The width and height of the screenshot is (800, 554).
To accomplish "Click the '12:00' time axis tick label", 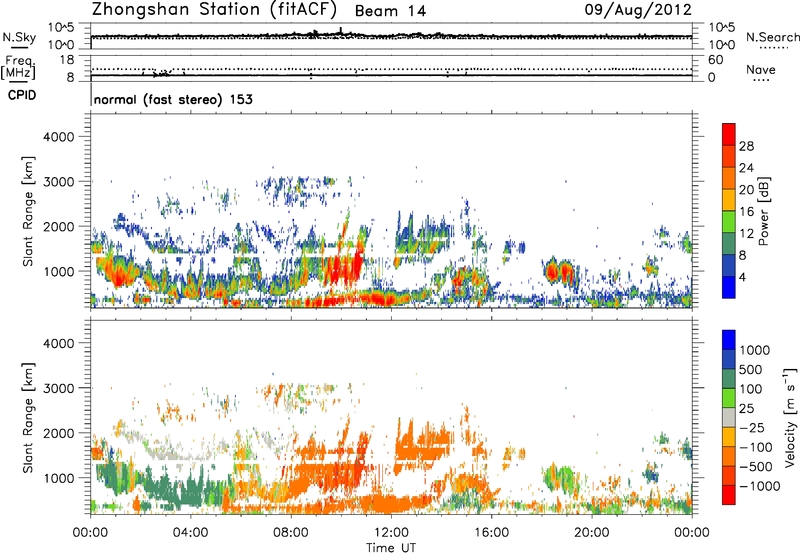I will (x=391, y=533).
